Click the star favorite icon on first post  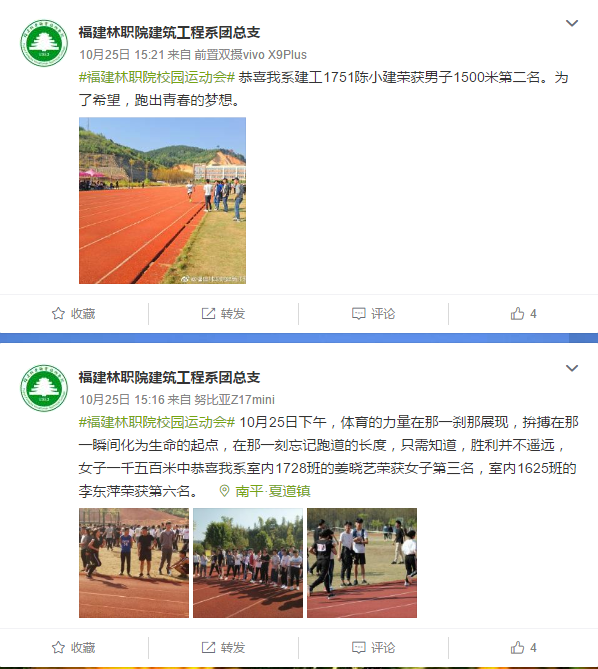tap(58, 314)
